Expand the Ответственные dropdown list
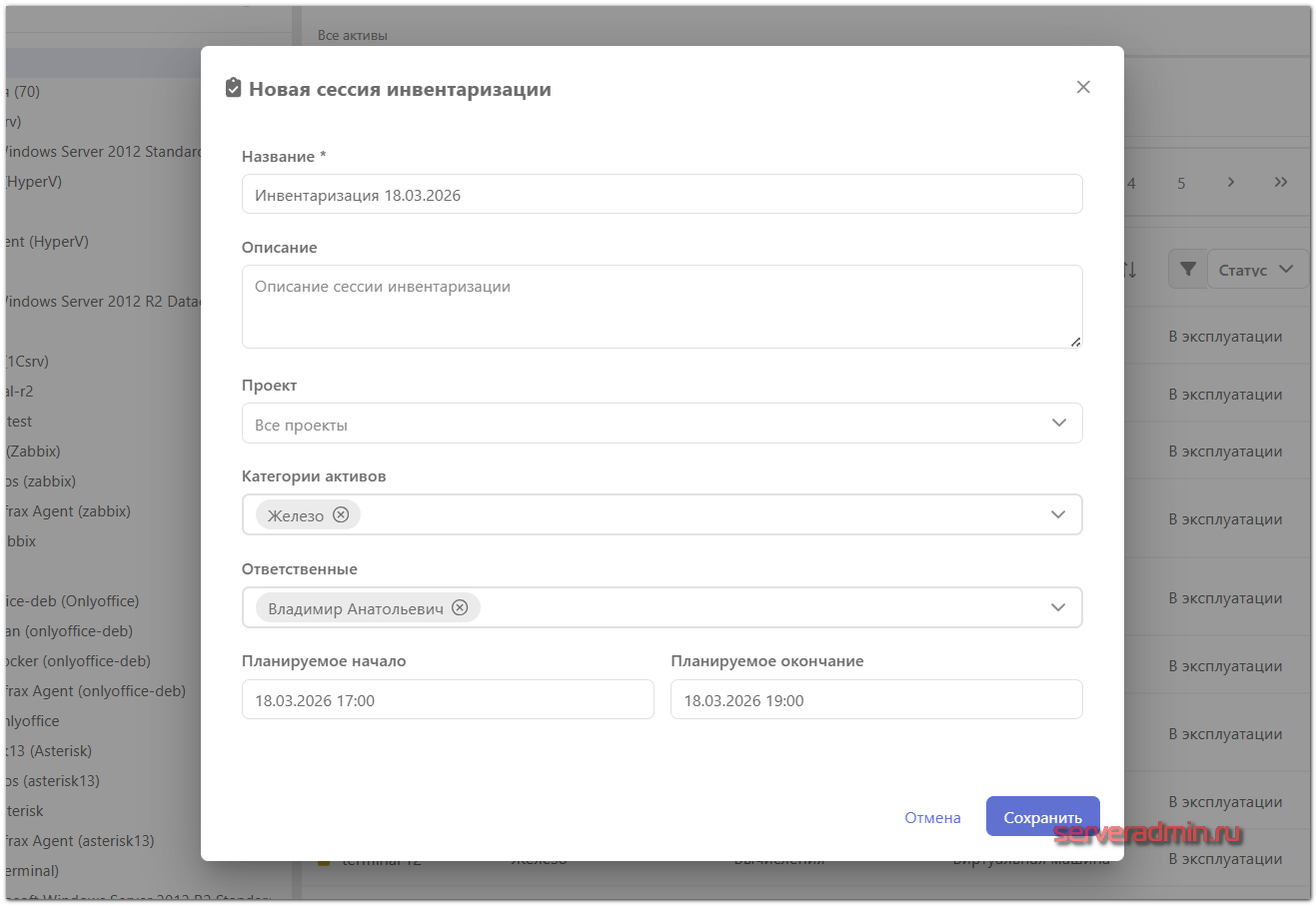1316x905 pixels. click(x=1058, y=607)
